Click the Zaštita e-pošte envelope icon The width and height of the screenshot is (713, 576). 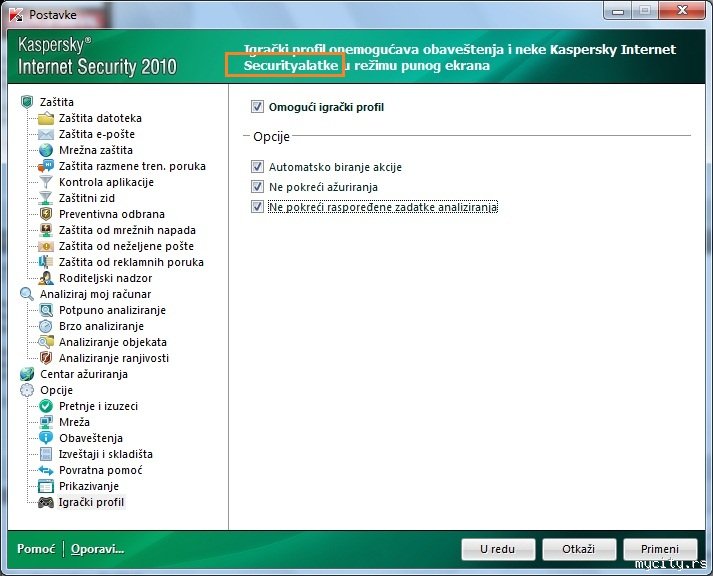tap(46, 134)
